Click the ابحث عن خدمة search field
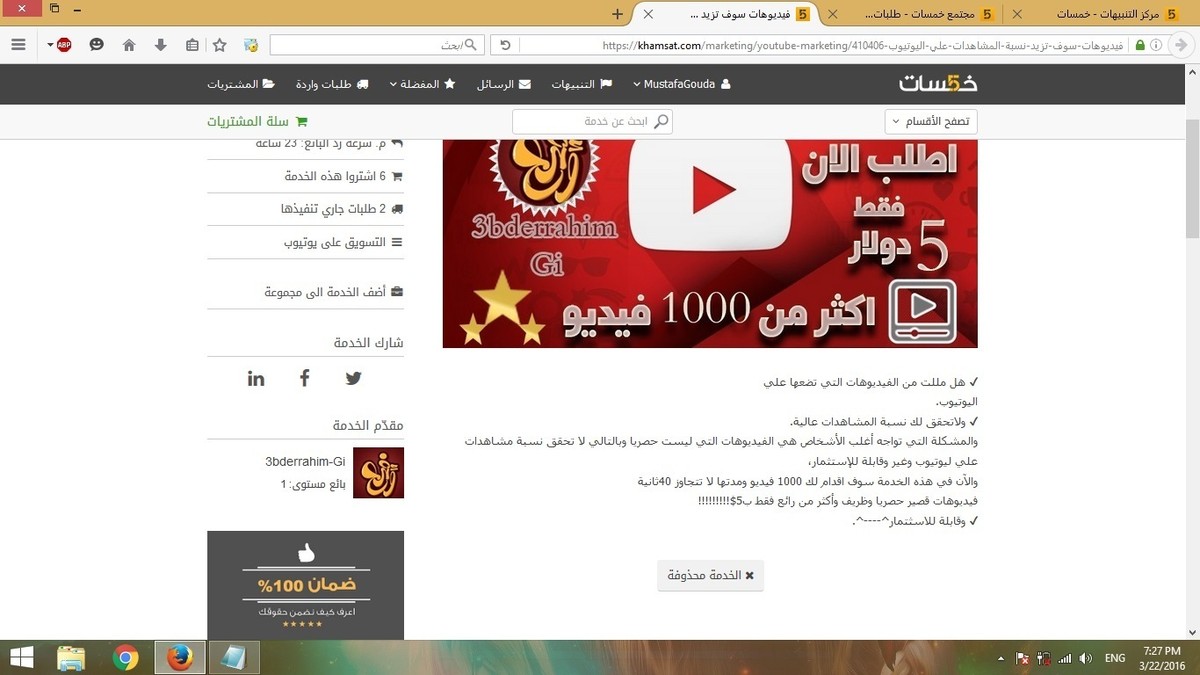The image size is (1200, 675). (592, 121)
